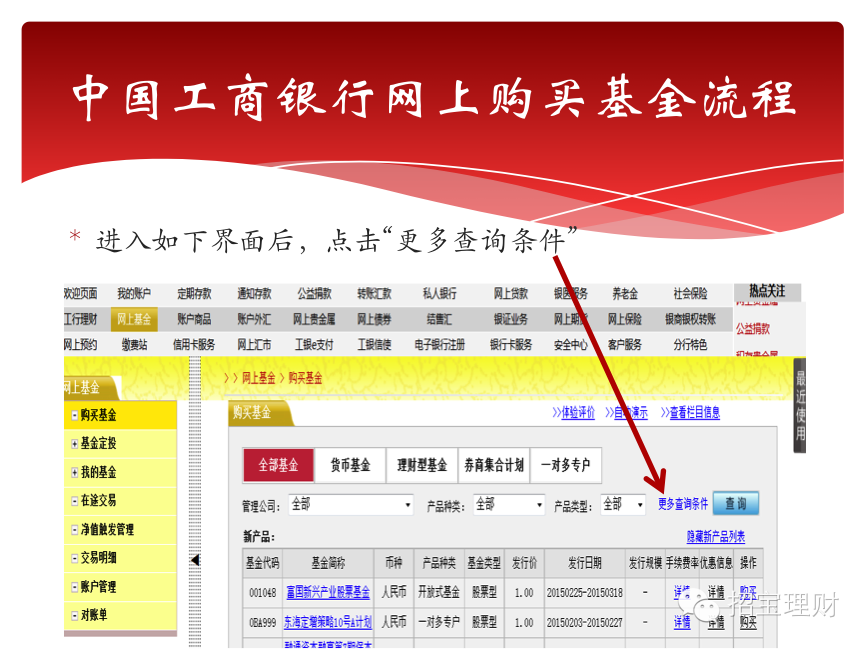This screenshot has width=865, height=649.
Task: Click 网上基金 in the breadcrumb
Action: tap(258, 378)
